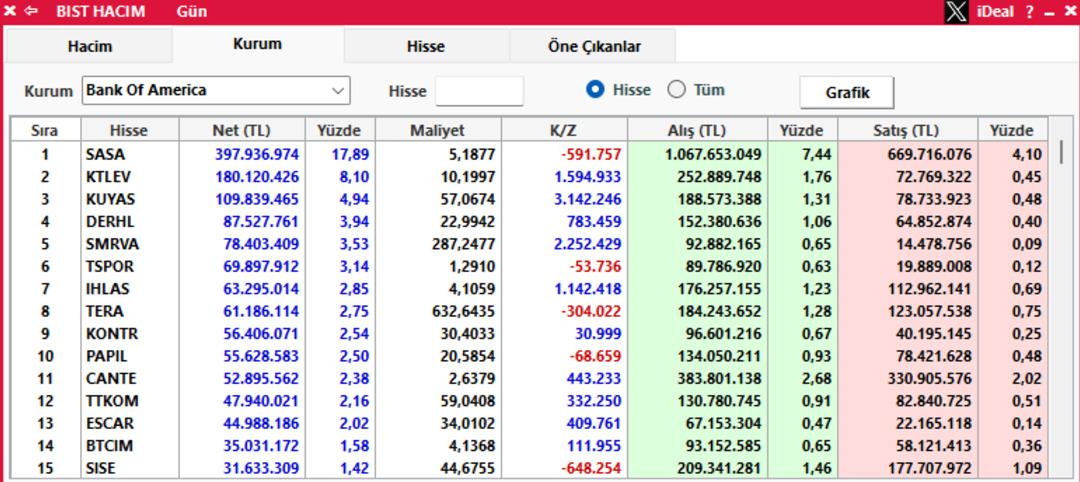Open the question mark help icon
Viewport: 1080px width, 482px height.
(x=1029, y=12)
